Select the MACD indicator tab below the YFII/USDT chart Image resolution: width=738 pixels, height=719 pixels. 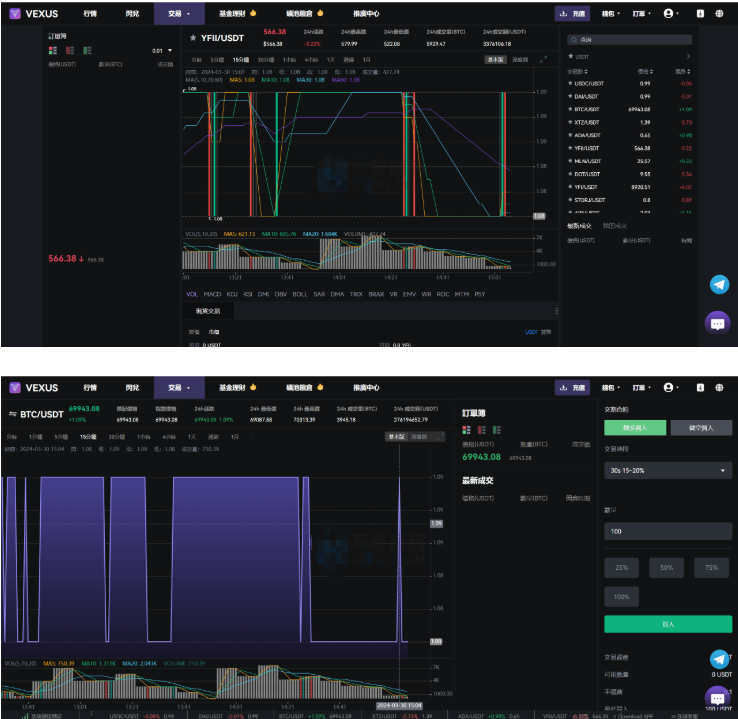212,294
